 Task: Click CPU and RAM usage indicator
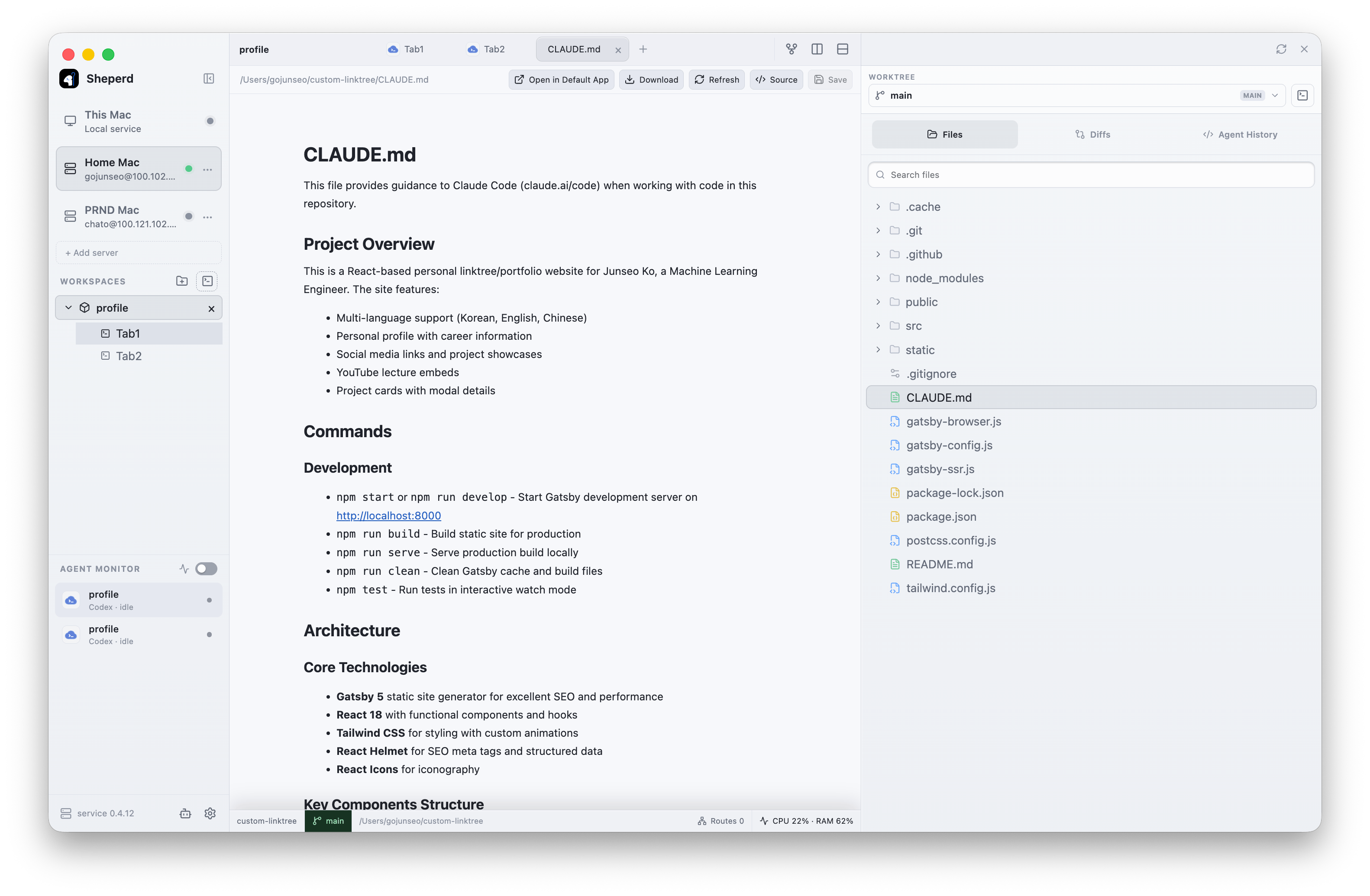(806, 821)
